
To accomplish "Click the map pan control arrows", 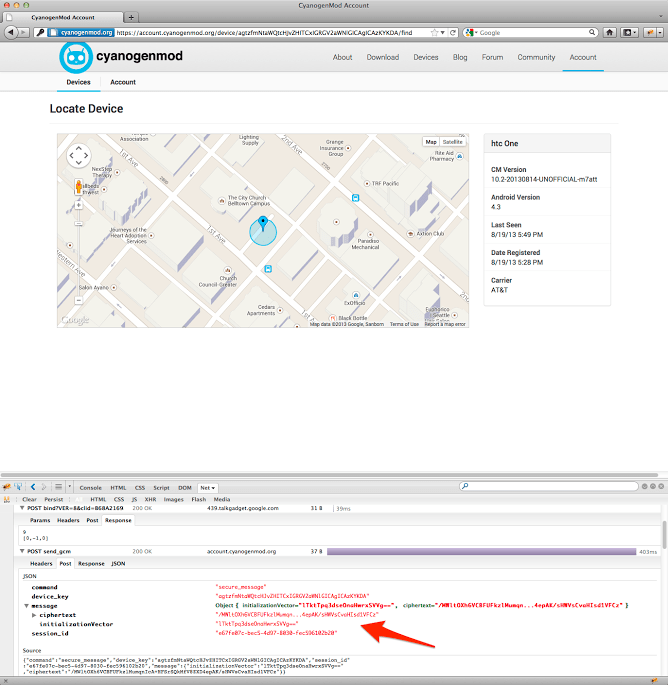I will (x=79, y=155).
